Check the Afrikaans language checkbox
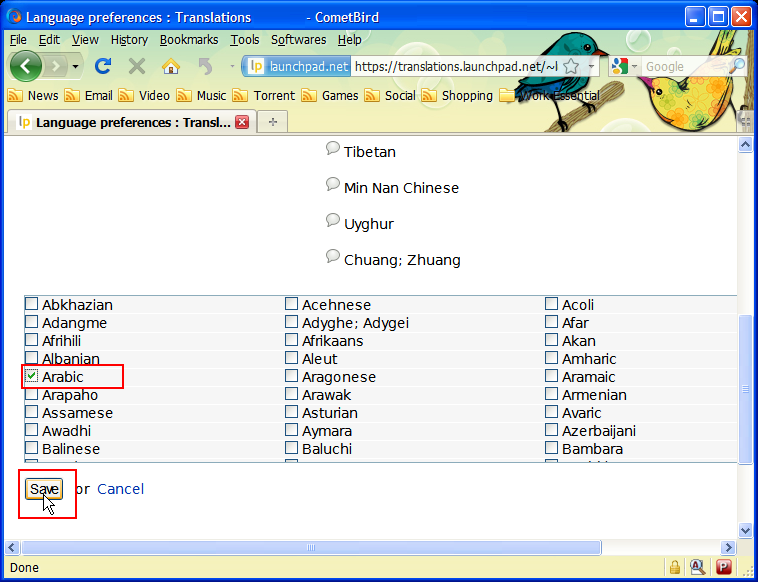The image size is (758, 582). (292, 341)
